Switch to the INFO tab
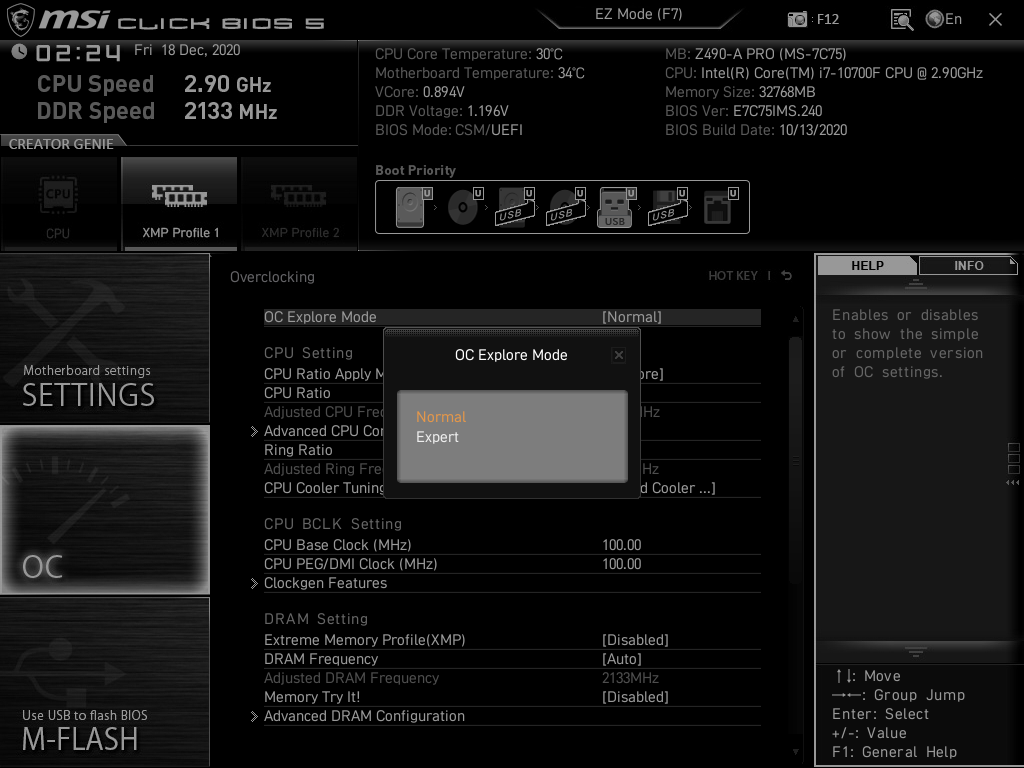The width and height of the screenshot is (1024, 768). click(968, 265)
